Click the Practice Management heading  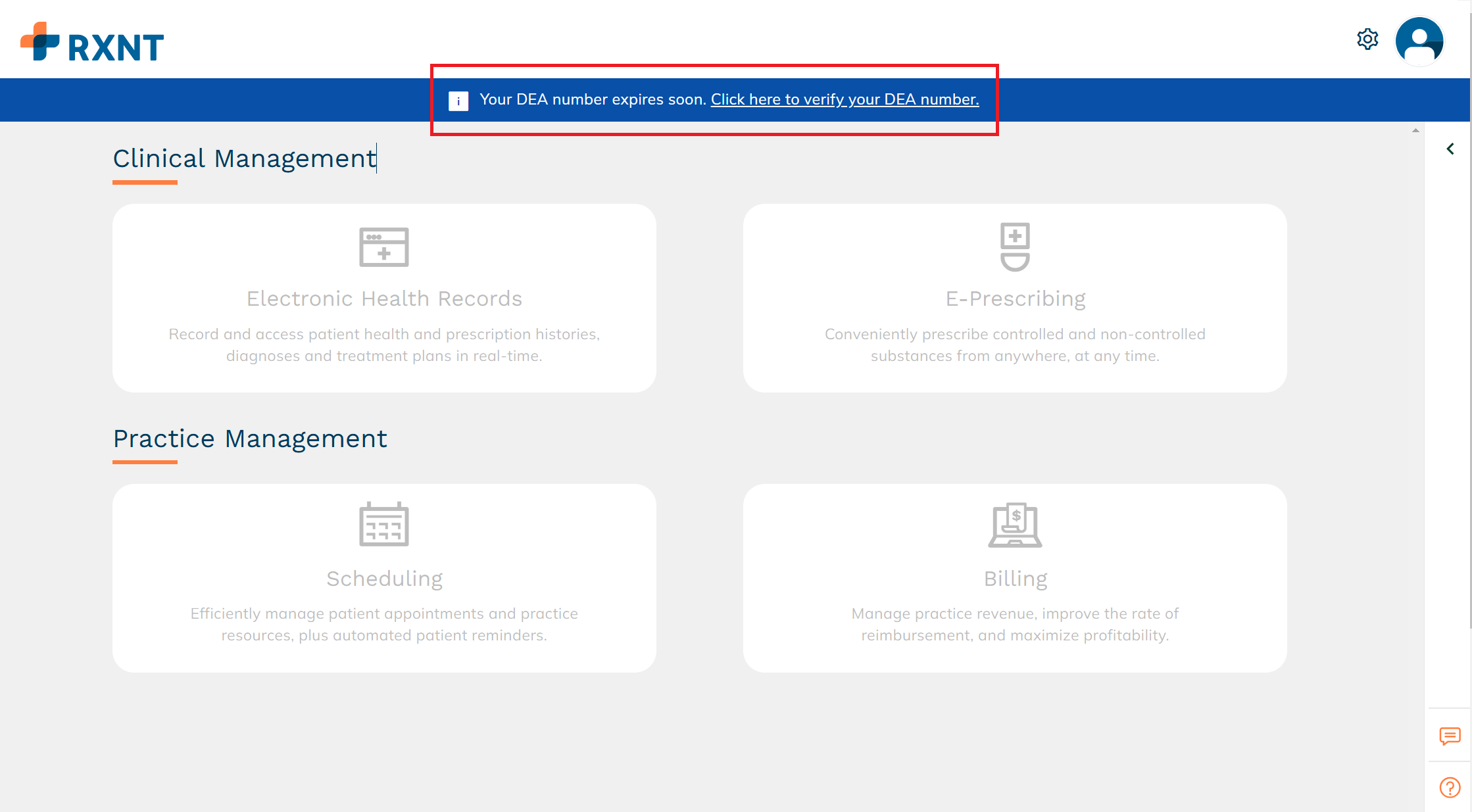[250, 439]
